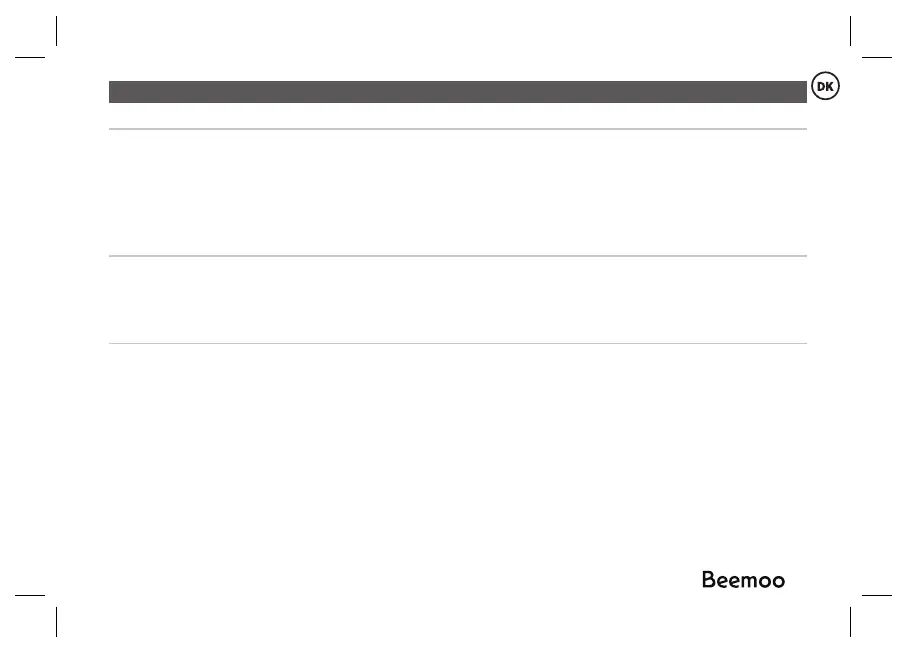The height and width of the screenshot is (652, 907).
Task: Click the final o in Beemoo logo
Action: coord(777,582)
